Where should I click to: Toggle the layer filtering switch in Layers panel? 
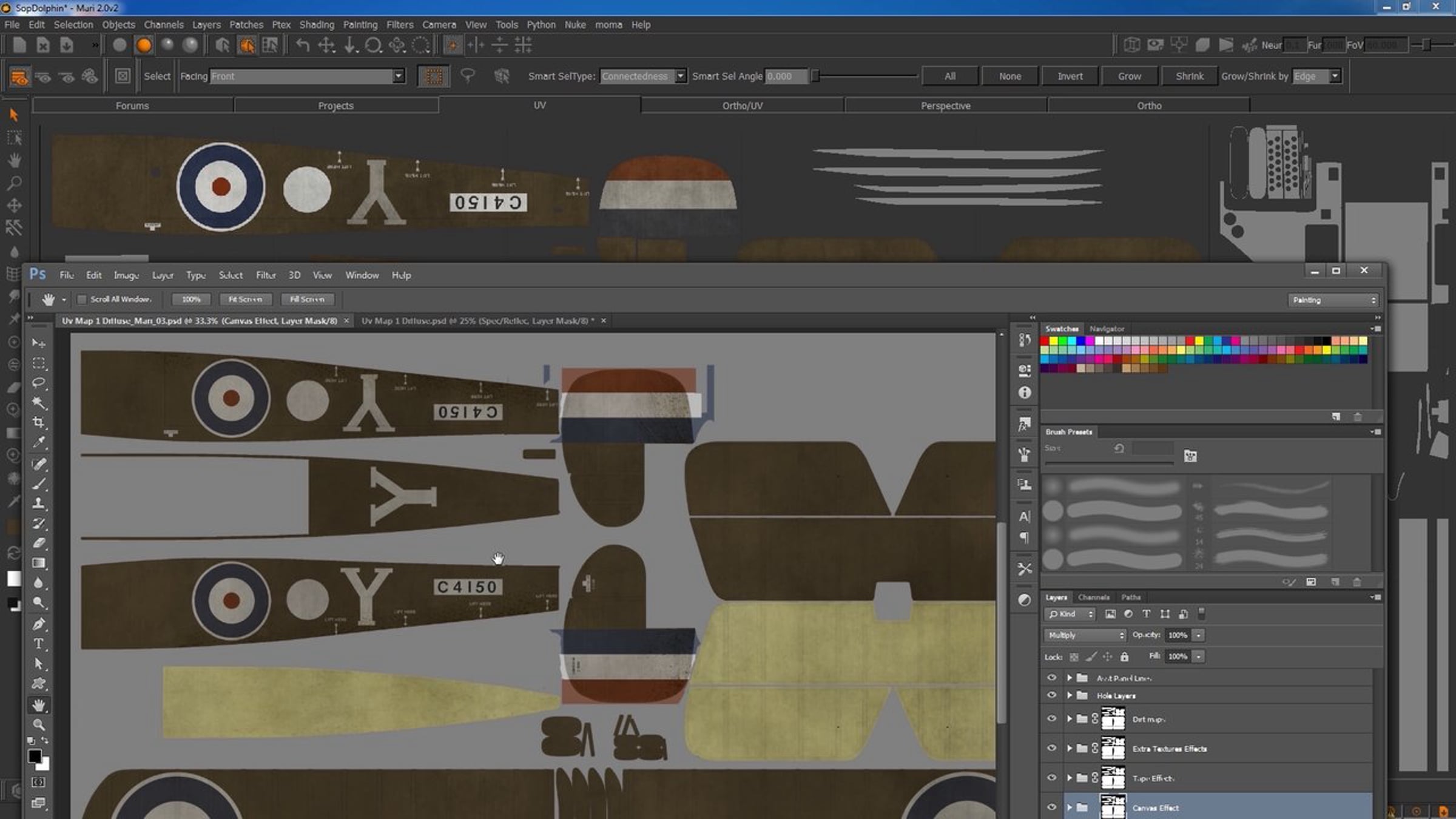[1201, 614]
